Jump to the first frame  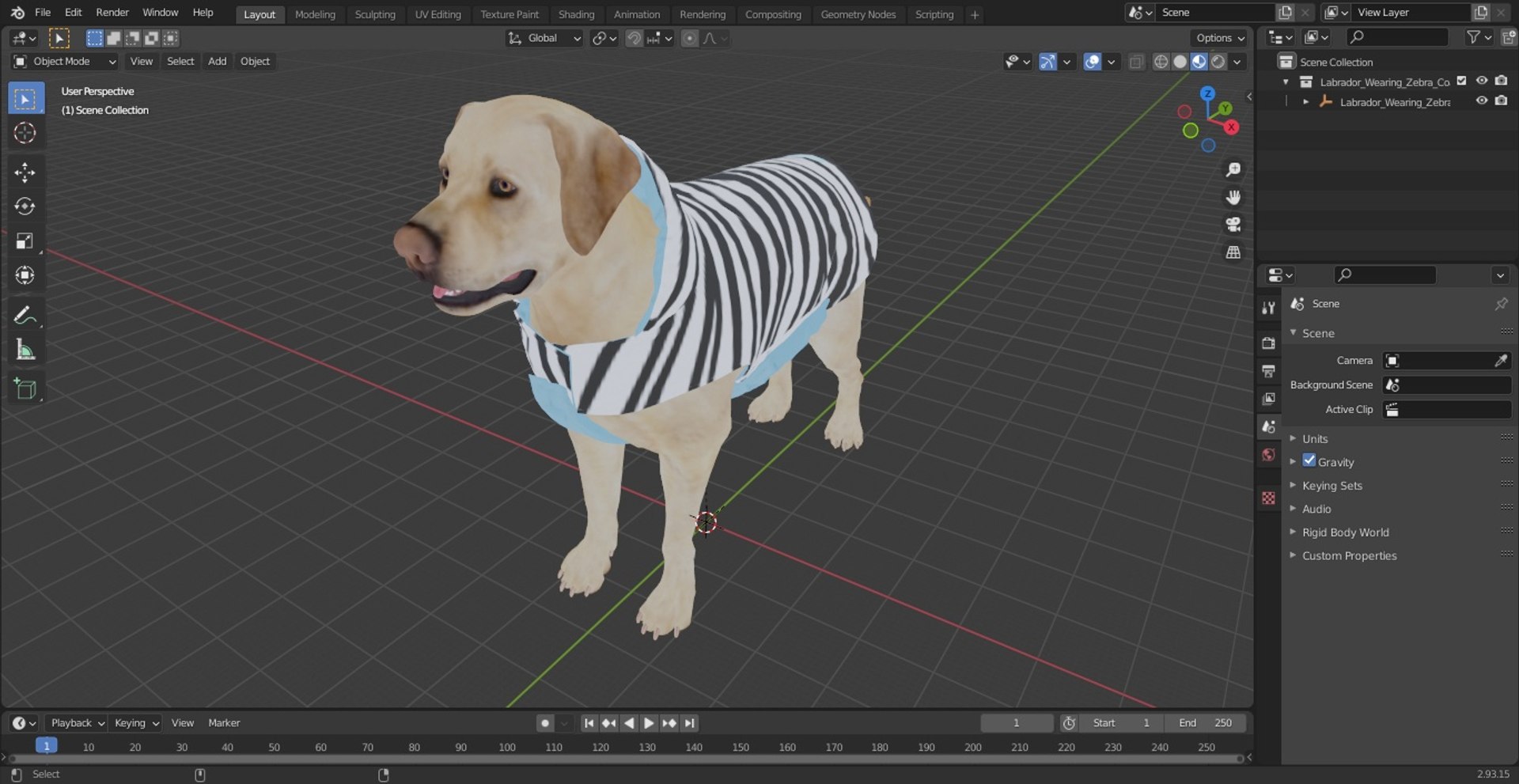589,723
